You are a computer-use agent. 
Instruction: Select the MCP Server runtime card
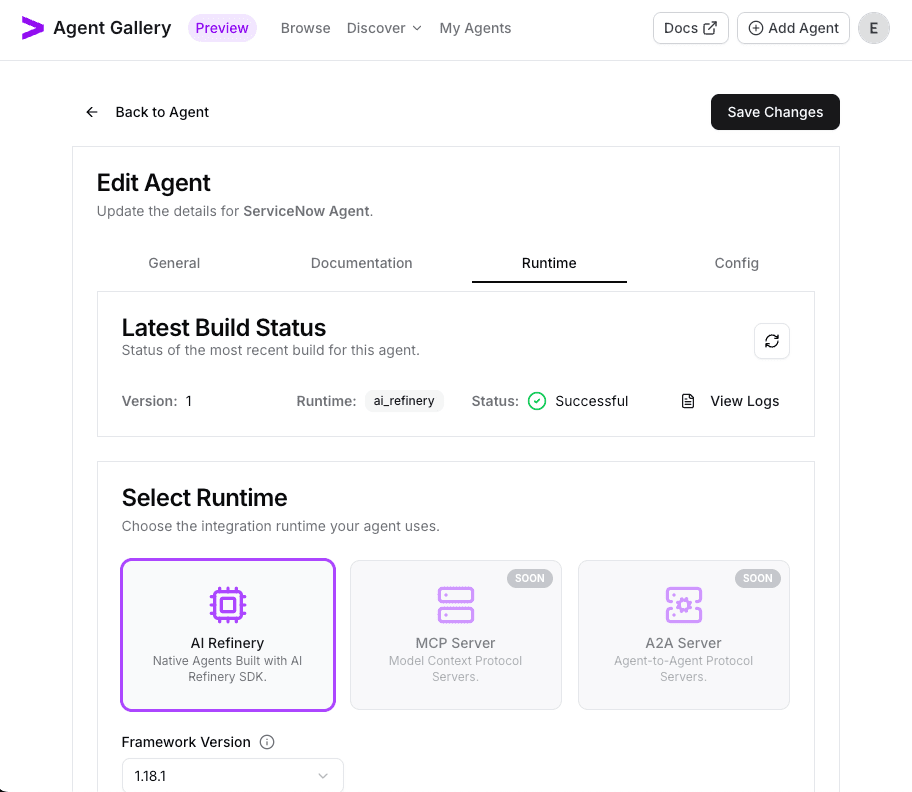pyautogui.click(x=456, y=635)
